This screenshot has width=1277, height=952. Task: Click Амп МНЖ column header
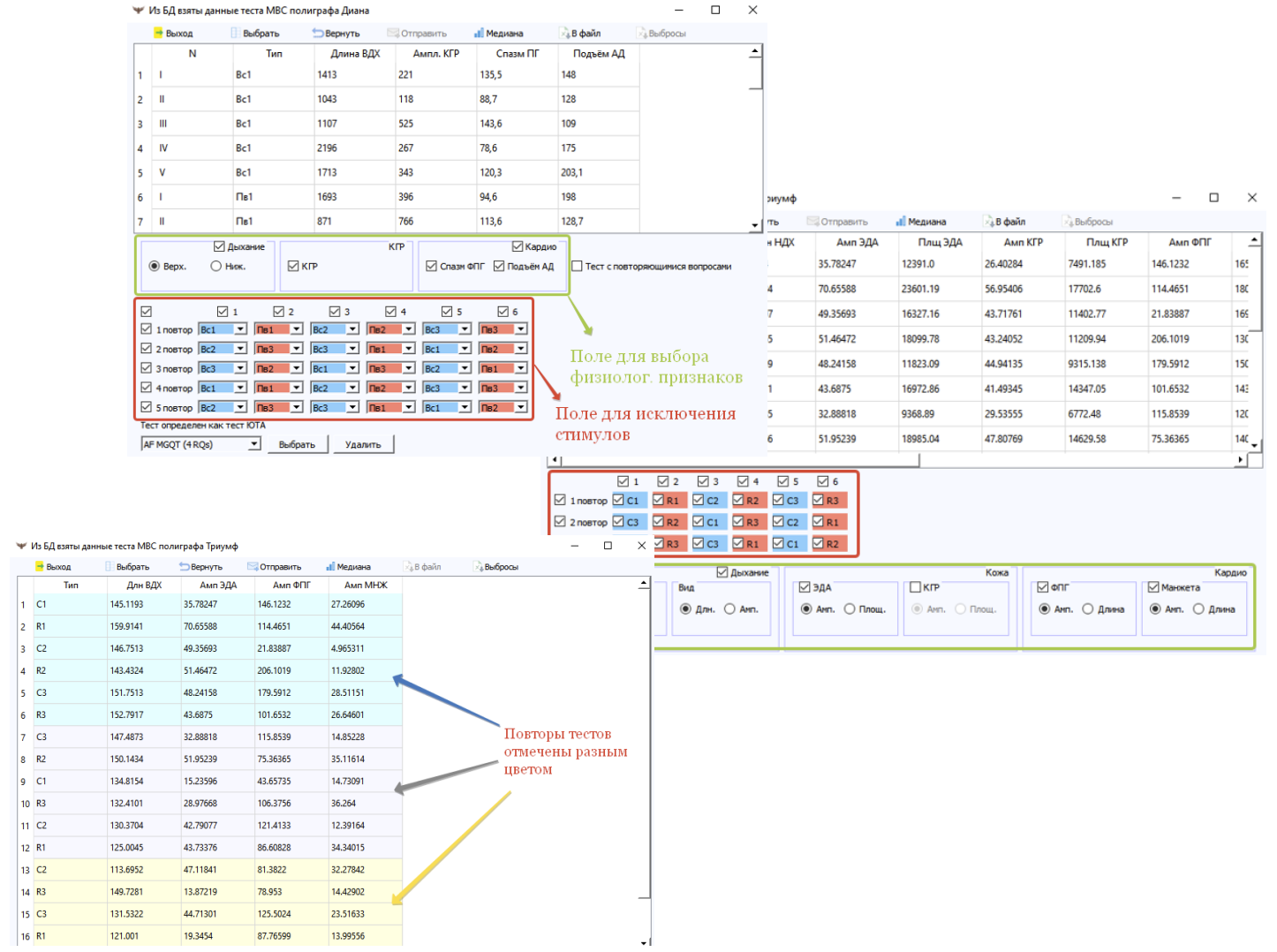click(366, 585)
